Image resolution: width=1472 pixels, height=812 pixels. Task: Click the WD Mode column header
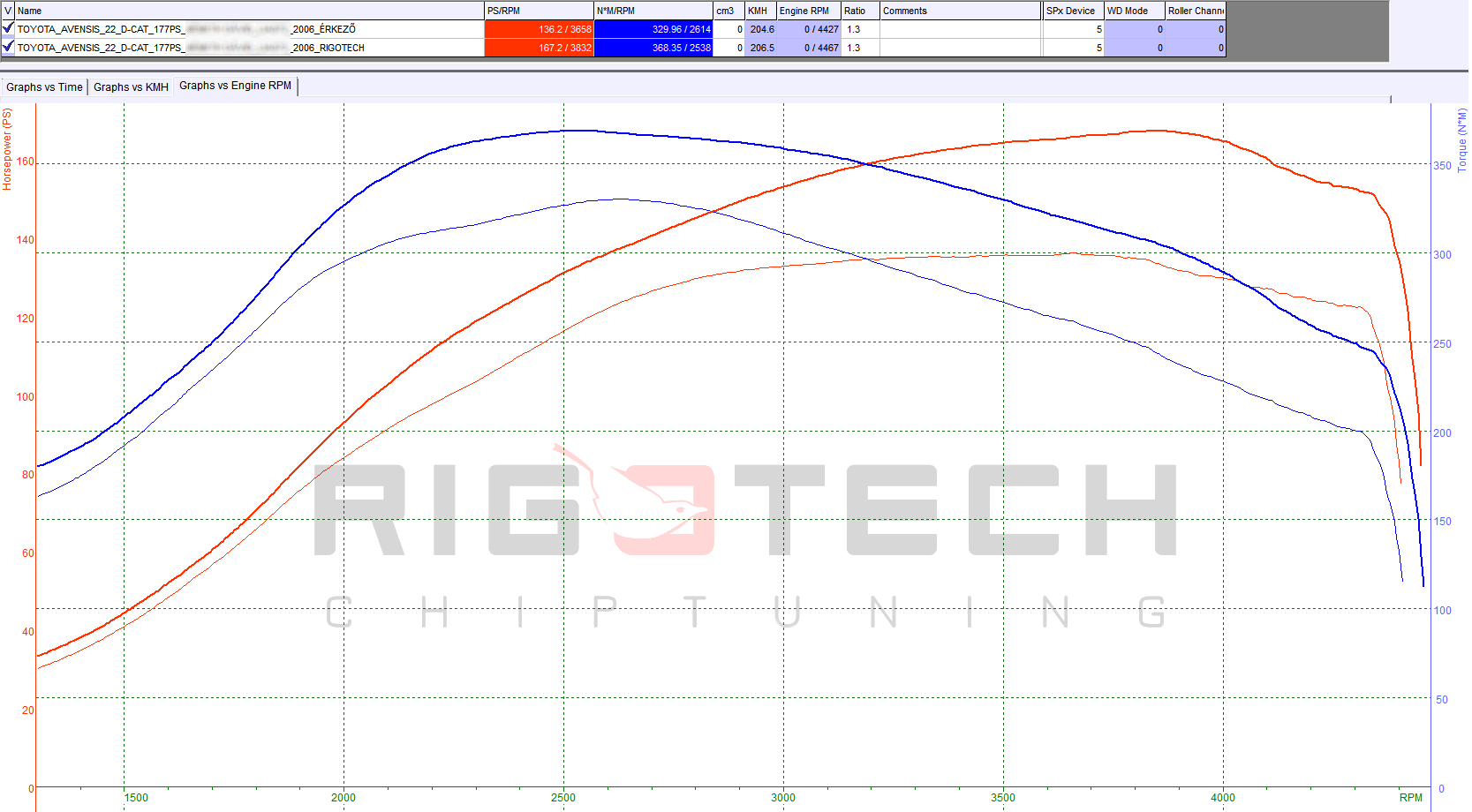click(1135, 11)
